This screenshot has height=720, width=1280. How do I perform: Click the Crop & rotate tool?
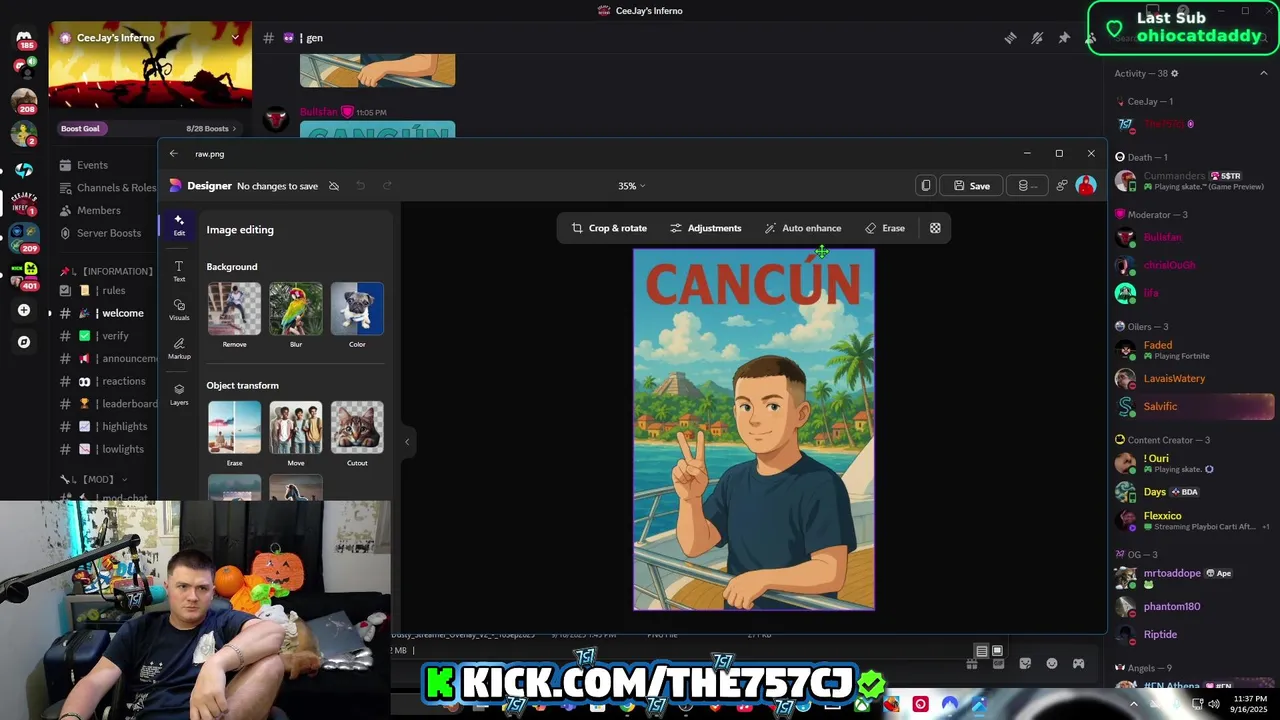[609, 228]
